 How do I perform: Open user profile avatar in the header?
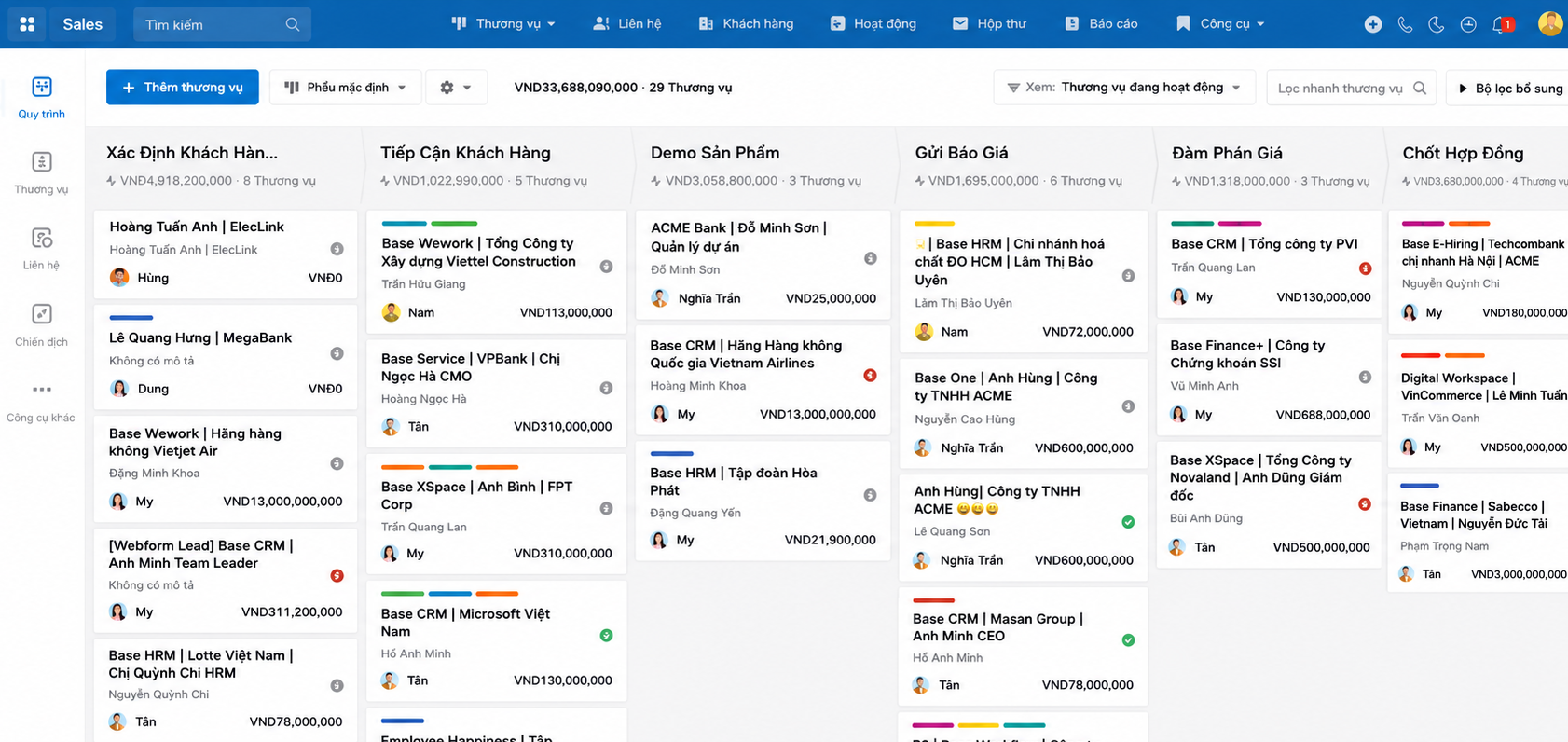point(1550,23)
